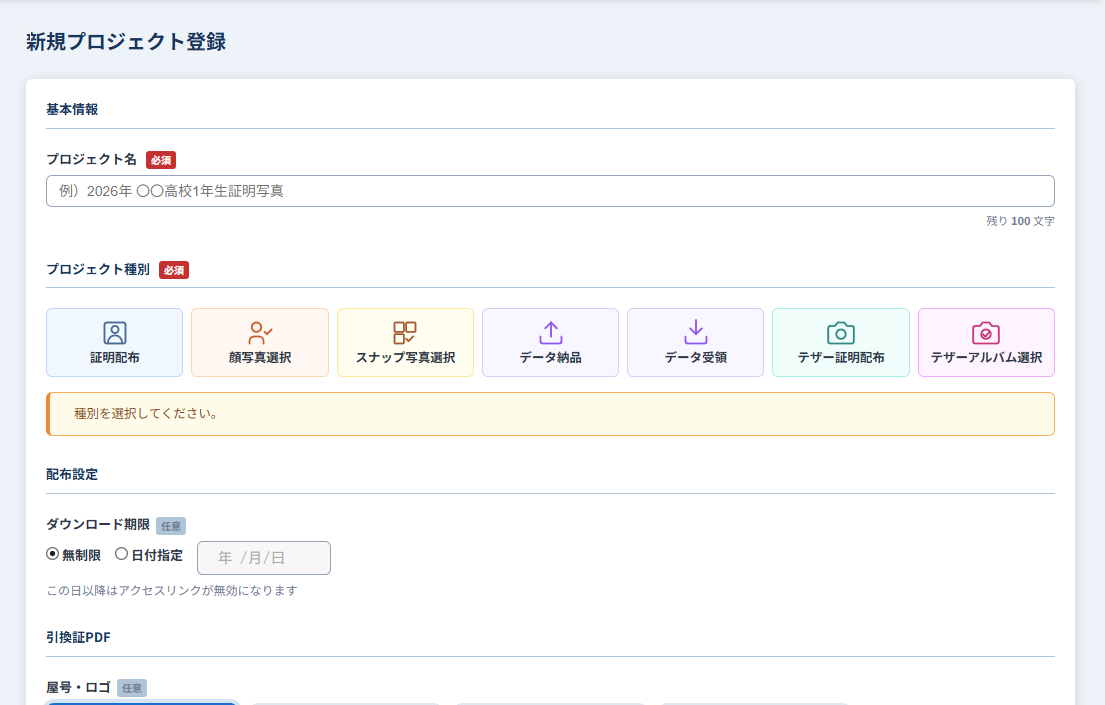
Task: Click the テザーアルバム選択 card label text
Action: (986, 357)
